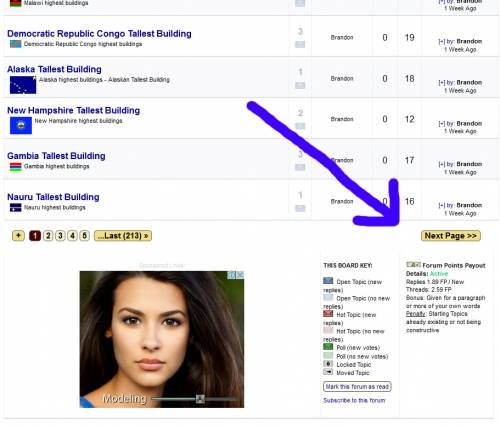Click the Modeling advertisement image

162,339
